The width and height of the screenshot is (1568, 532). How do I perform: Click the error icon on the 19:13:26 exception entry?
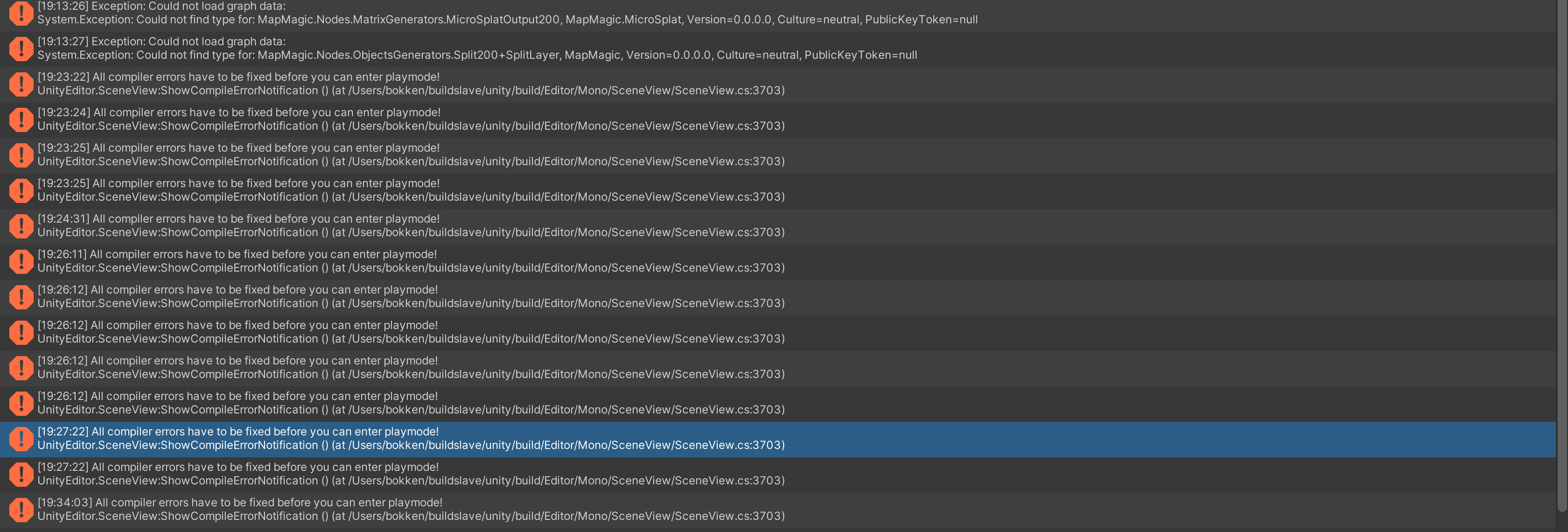21,14
